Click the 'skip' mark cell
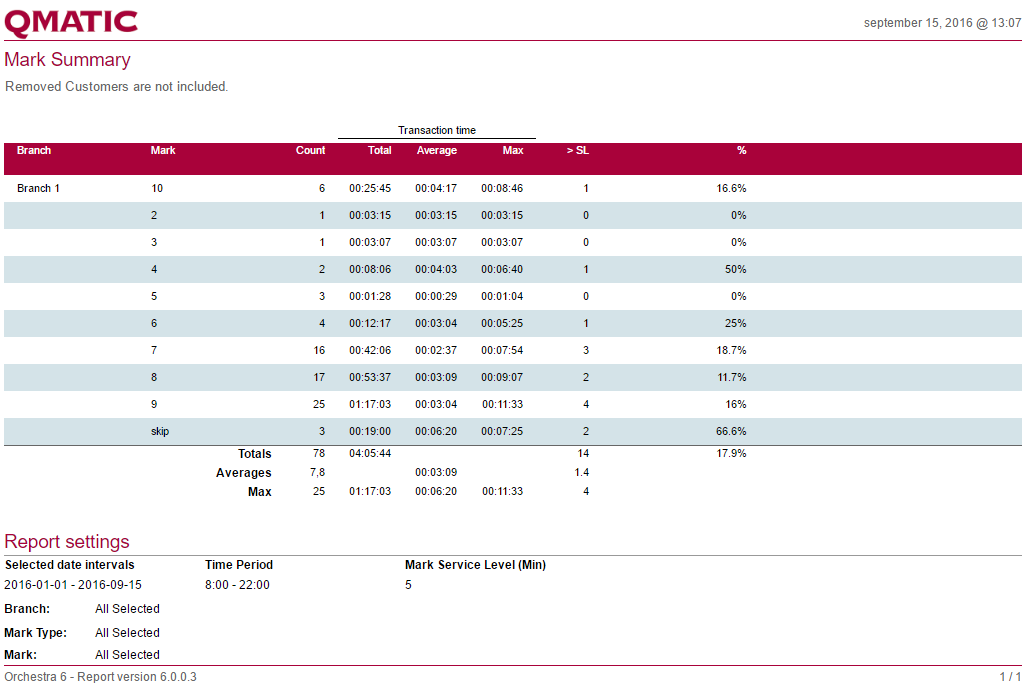Viewport: 1027px width, 697px height. [160, 432]
